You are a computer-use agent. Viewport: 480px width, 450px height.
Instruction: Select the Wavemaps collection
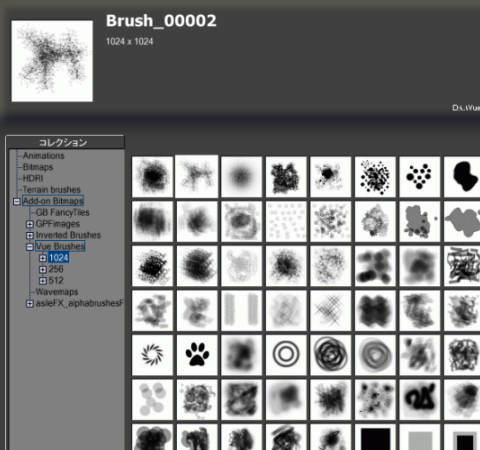(57, 292)
